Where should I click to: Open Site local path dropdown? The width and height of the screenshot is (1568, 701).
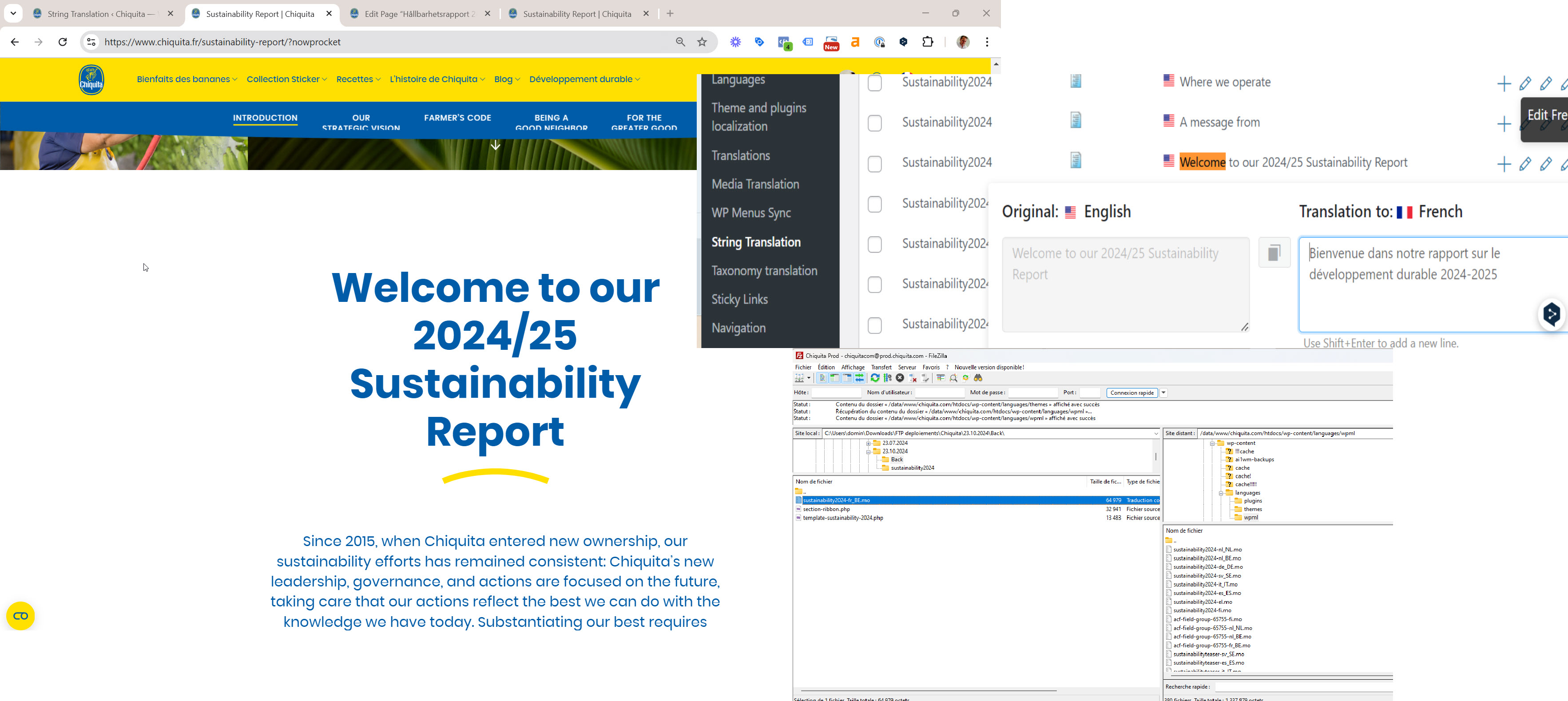1156,433
